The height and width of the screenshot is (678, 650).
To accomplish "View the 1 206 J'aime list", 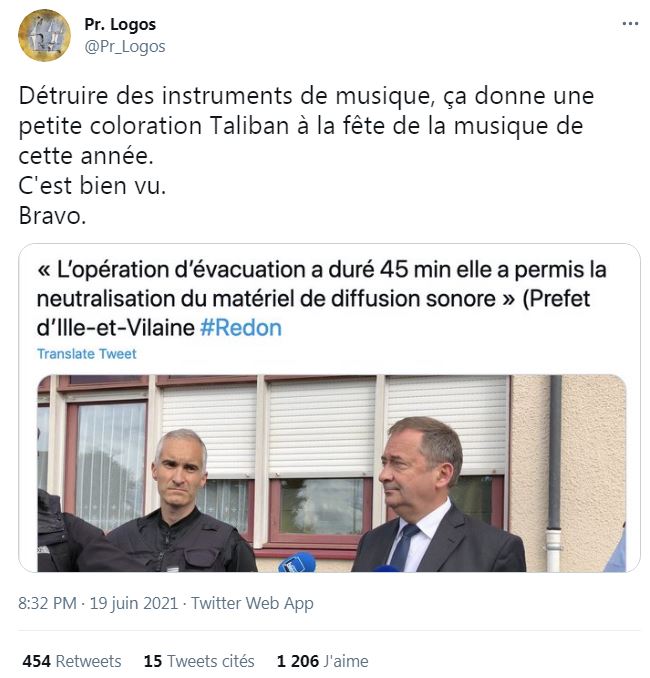I will click(x=323, y=661).
